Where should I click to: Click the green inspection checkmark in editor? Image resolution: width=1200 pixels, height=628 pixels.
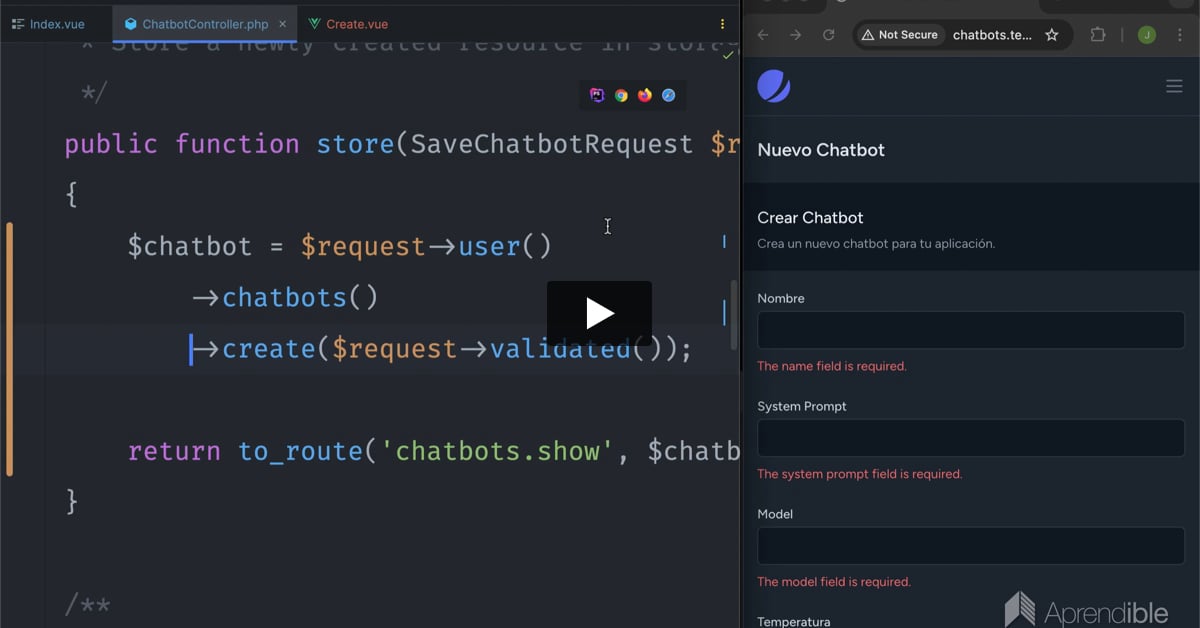pyautogui.click(x=728, y=55)
